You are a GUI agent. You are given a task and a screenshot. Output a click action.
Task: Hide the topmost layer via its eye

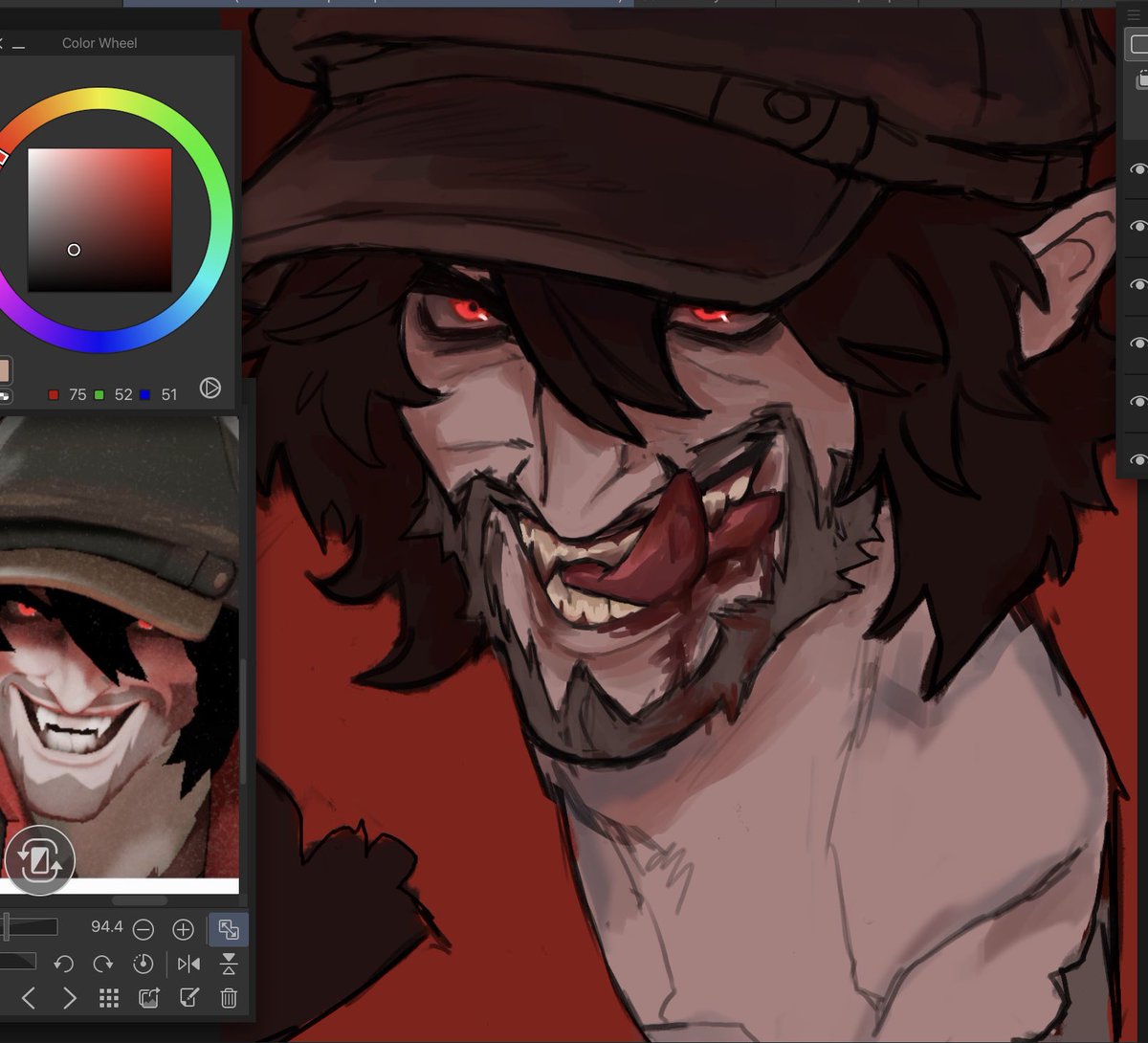(x=1137, y=169)
